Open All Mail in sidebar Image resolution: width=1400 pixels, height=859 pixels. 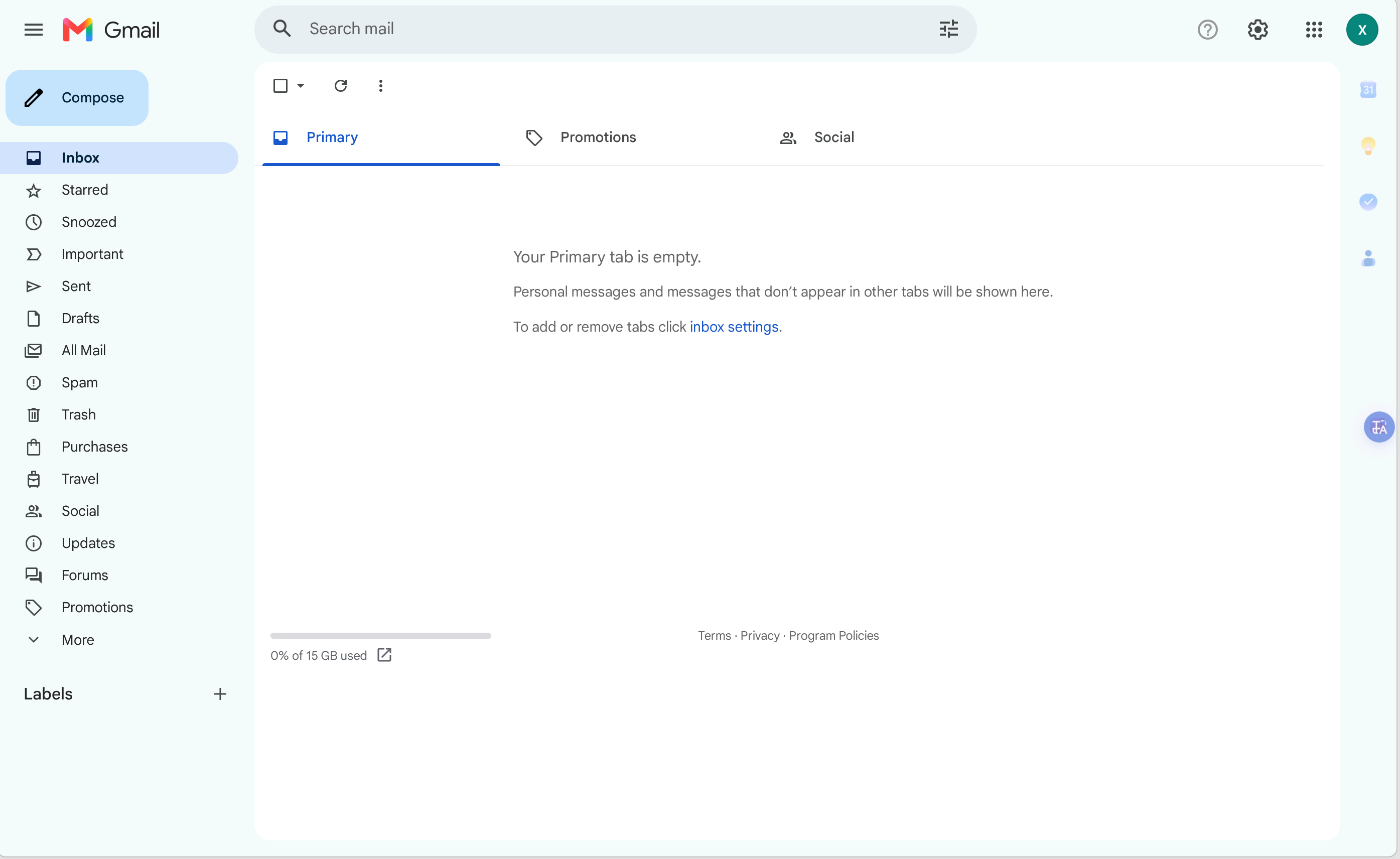pos(119,351)
